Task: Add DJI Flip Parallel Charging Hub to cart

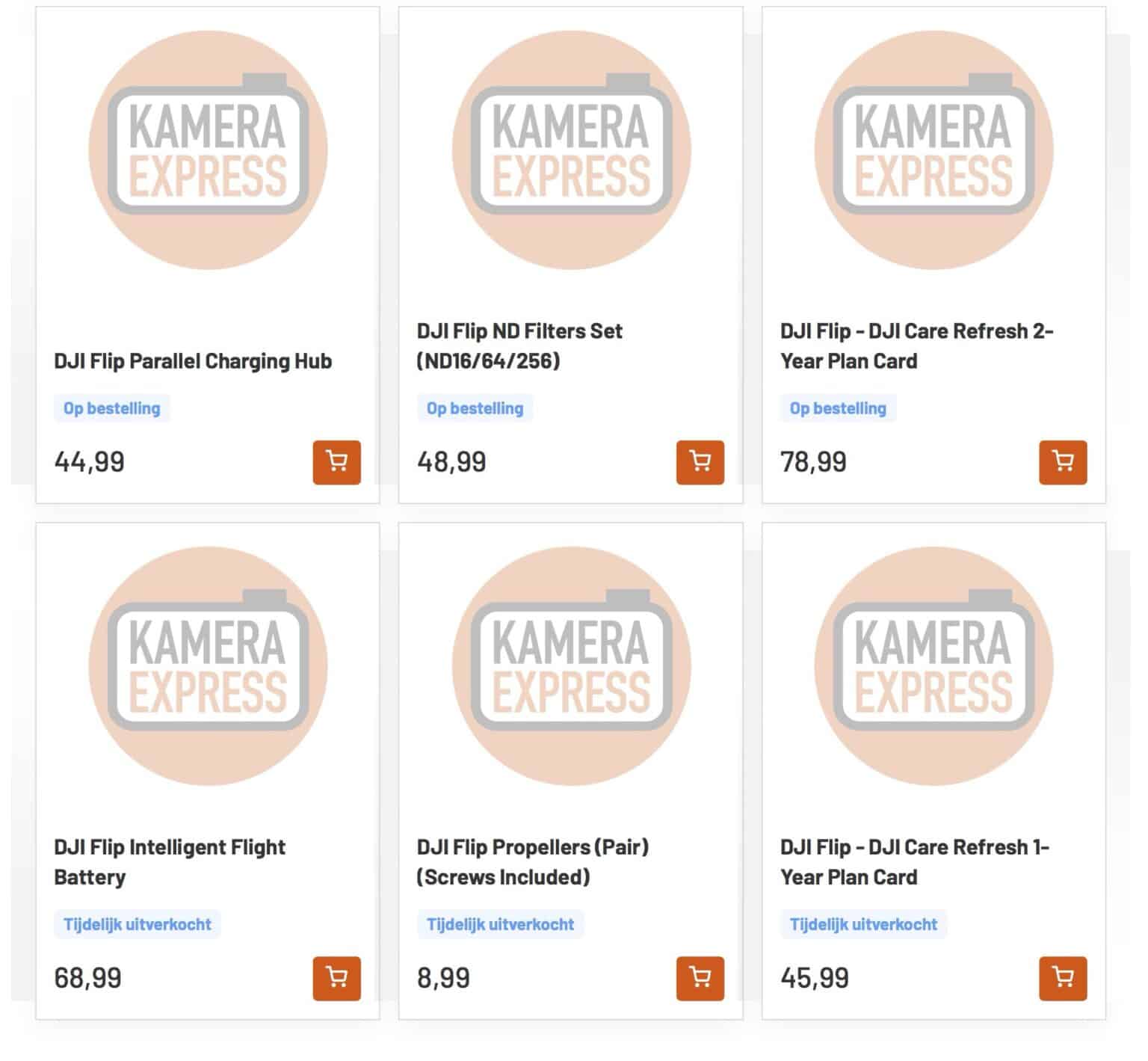Action: [x=336, y=462]
